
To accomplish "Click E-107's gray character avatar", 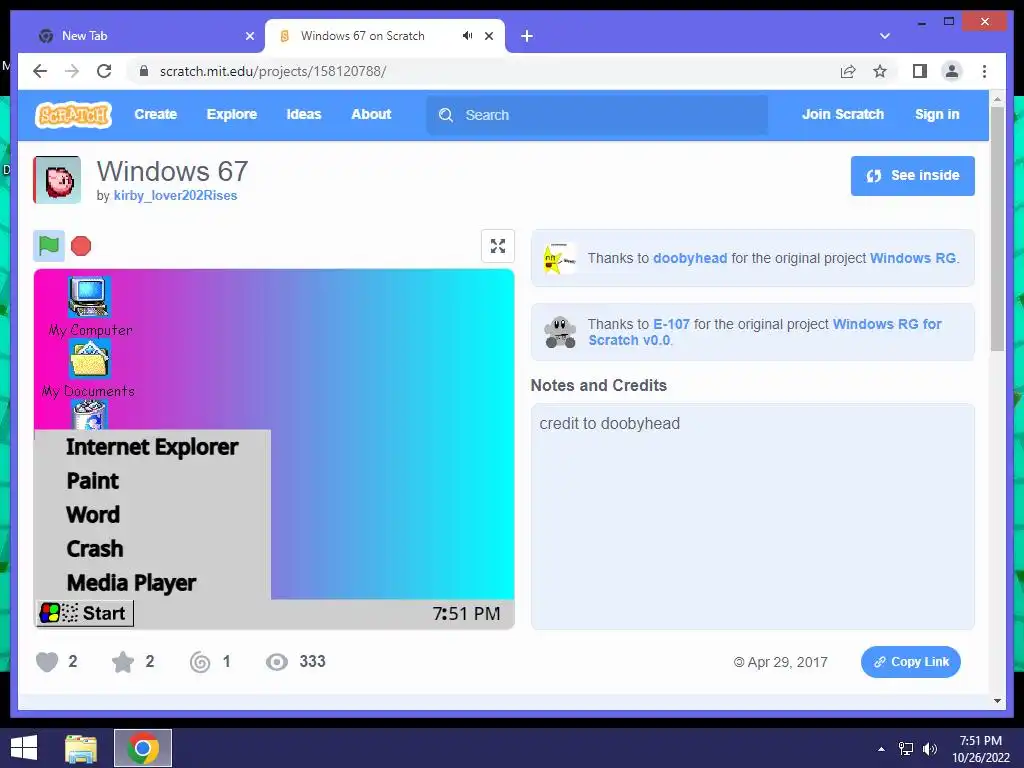I will [x=560, y=332].
